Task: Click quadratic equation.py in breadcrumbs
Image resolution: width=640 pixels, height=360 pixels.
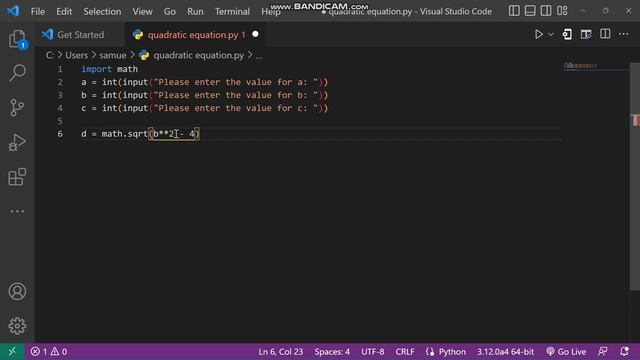Action: click(198, 55)
